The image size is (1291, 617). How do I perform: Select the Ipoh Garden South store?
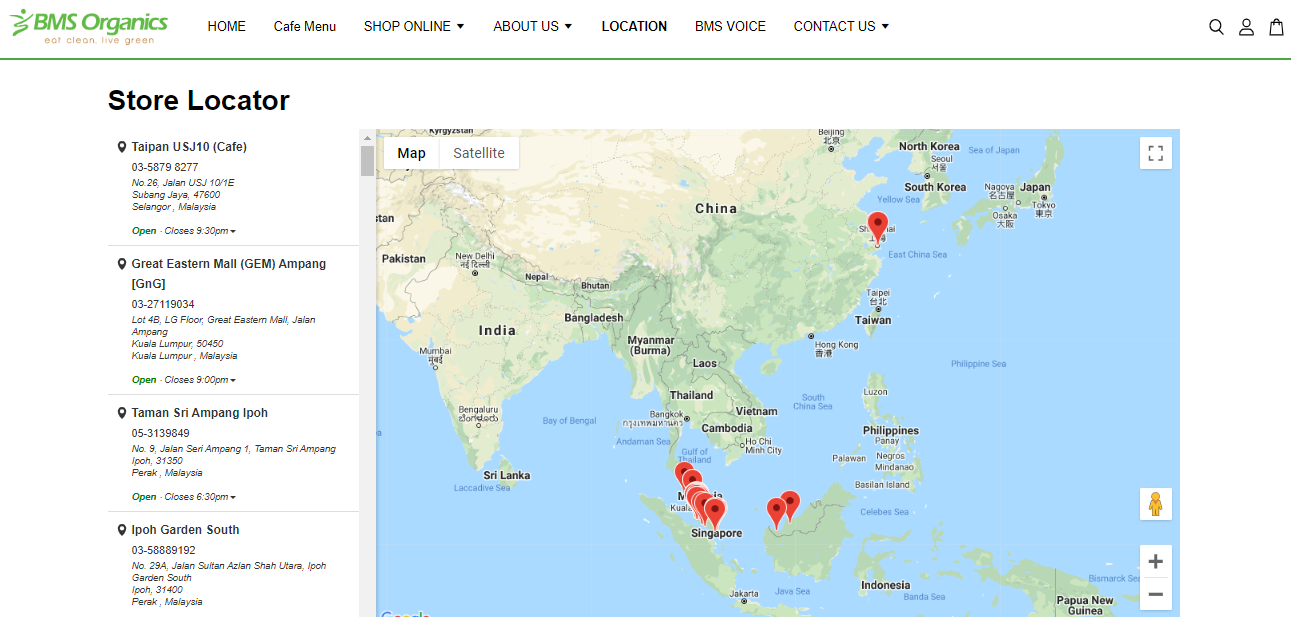coord(186,530)
